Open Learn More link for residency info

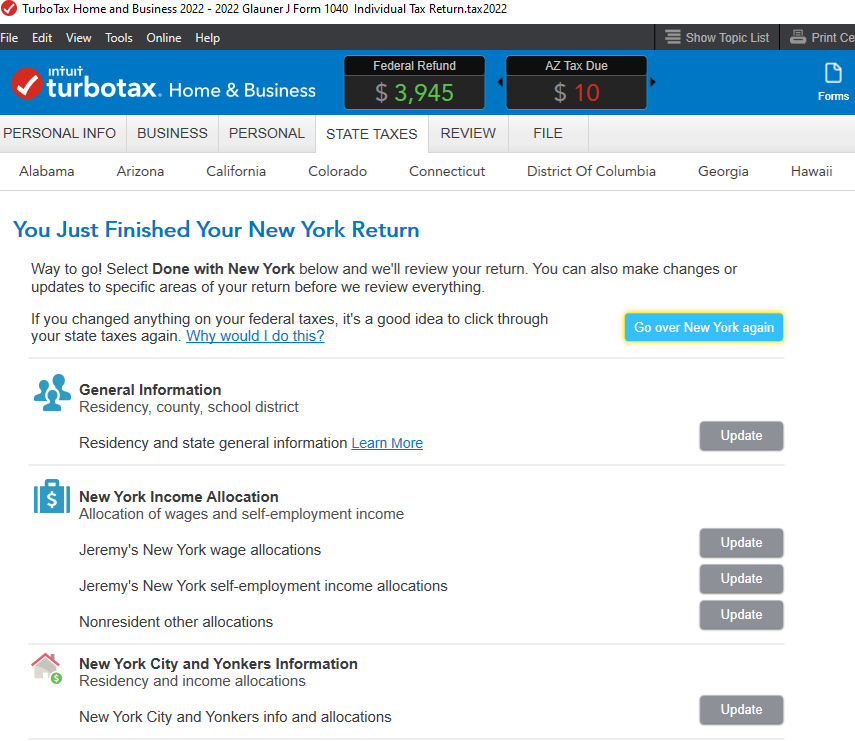(x=387, y=443)
